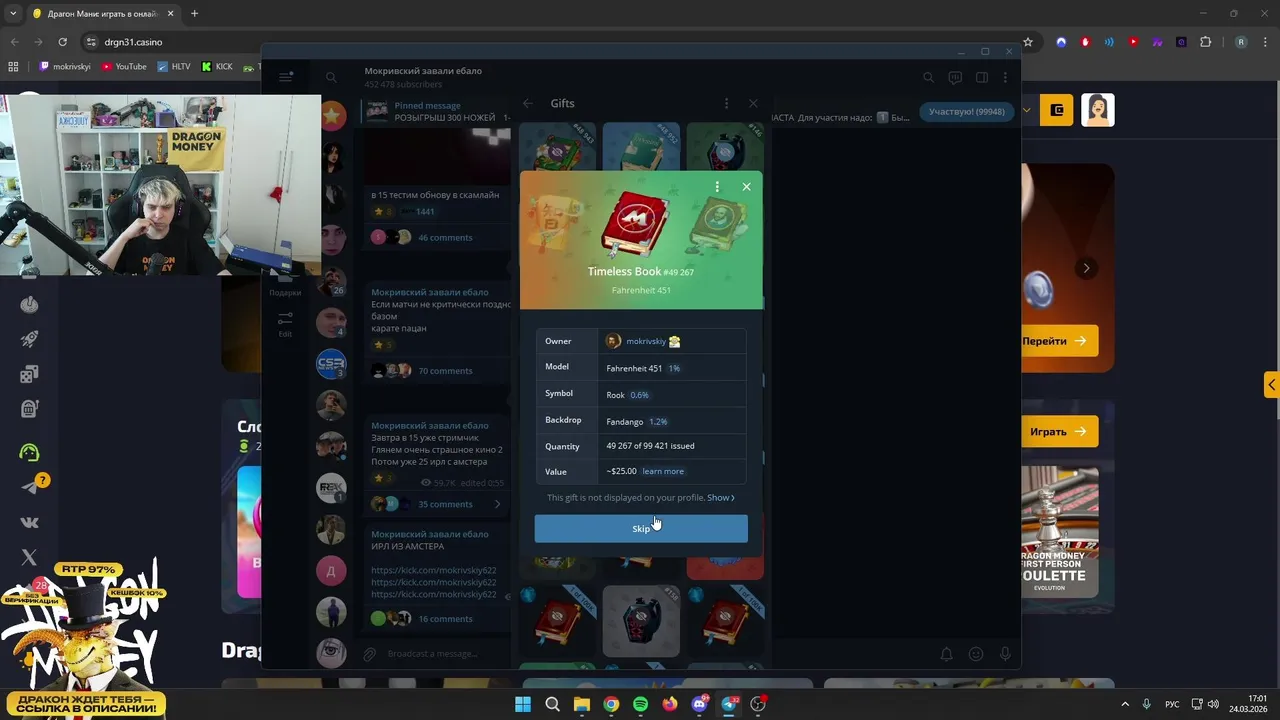Open the emoji picker in Telegram
Screen dimensions: 1280x720
coord(976,654)
